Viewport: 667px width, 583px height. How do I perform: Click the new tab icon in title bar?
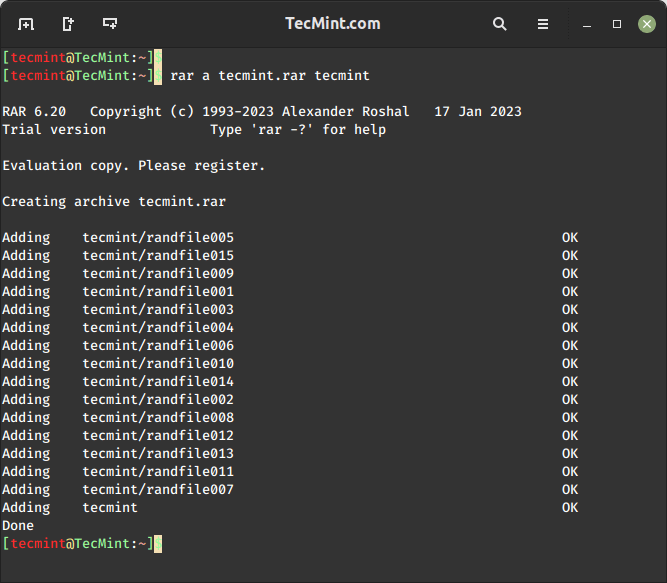pos(26,24)
